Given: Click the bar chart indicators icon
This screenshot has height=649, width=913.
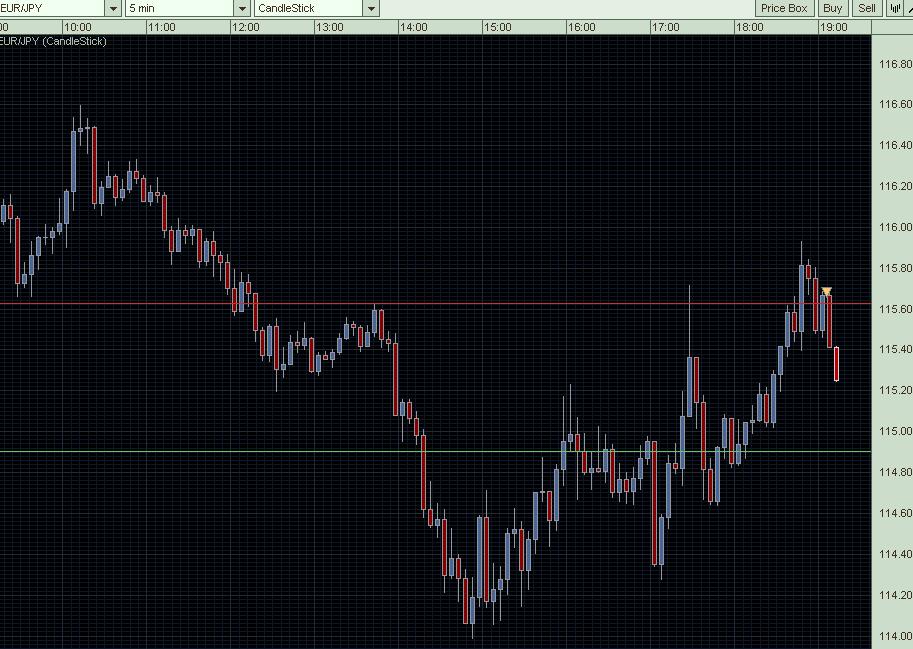Looking at the screenshot, I should point(894,8).
